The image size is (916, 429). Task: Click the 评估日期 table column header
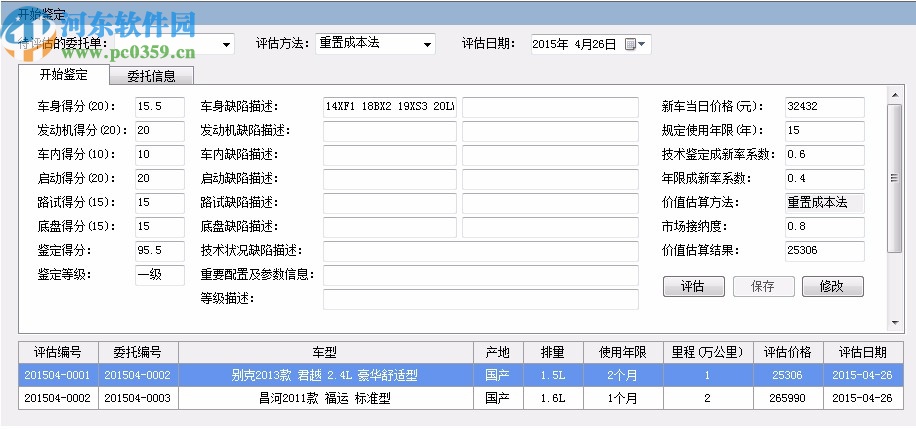[863, 352]
